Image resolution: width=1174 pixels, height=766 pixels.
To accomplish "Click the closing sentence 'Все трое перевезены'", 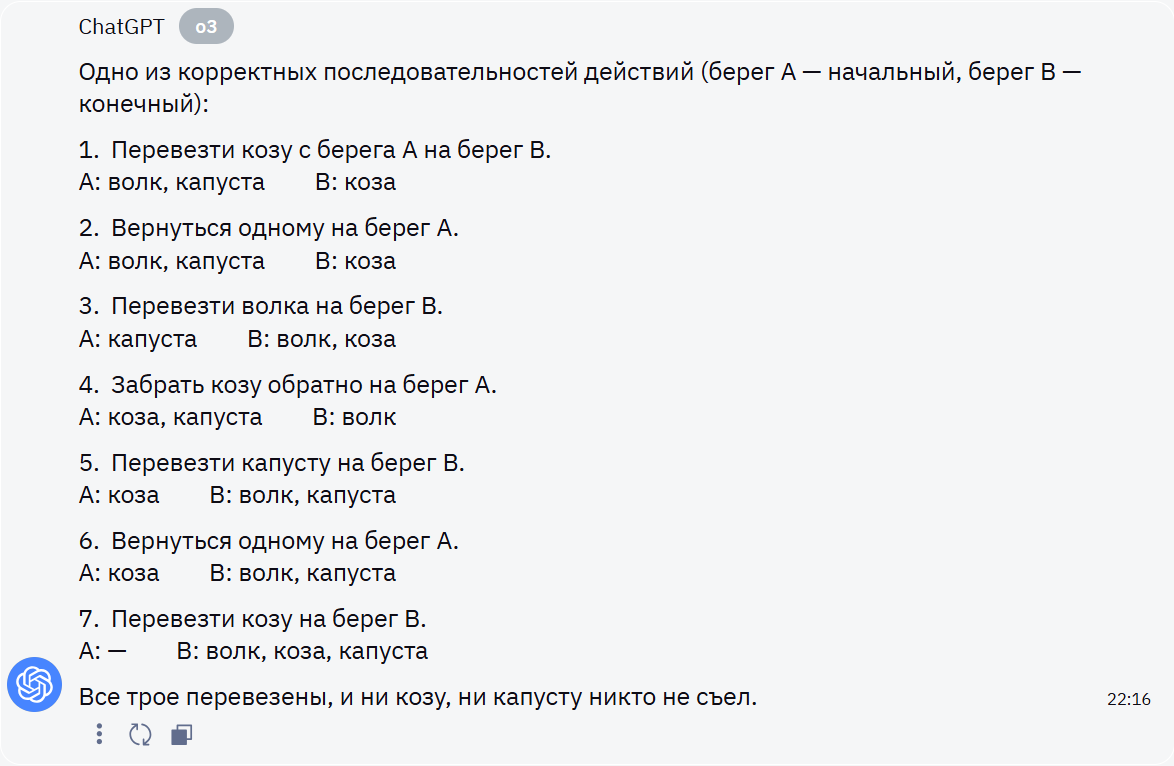I will coord(417,697).
